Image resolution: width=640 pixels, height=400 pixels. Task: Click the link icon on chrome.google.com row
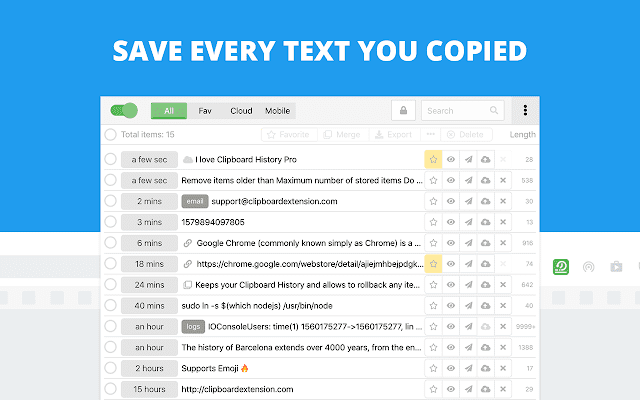(188, 264)
